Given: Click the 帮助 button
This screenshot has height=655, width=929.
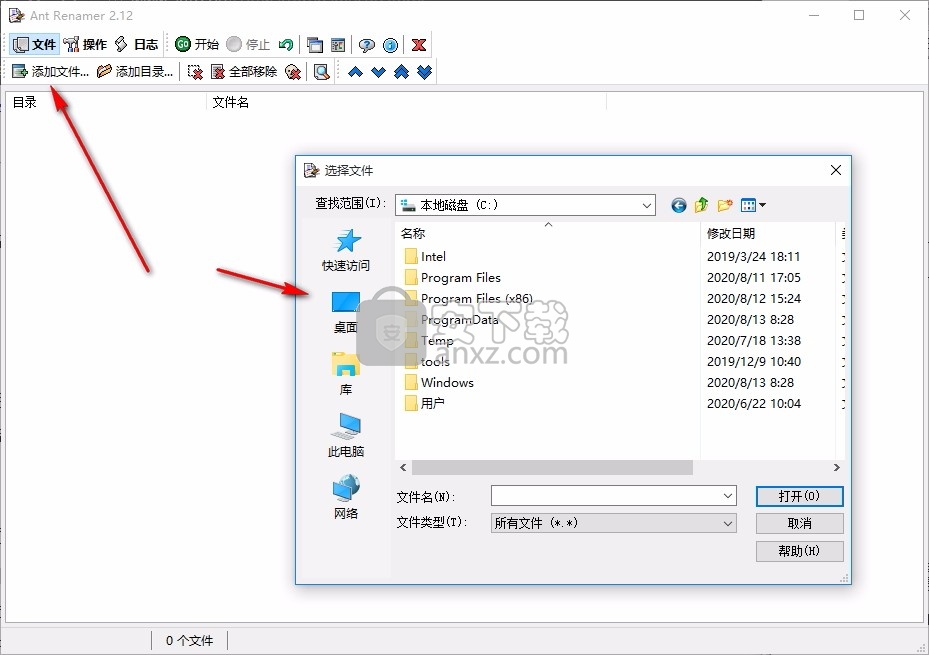Looking at the screenshot, I should (x=799, y=551).
